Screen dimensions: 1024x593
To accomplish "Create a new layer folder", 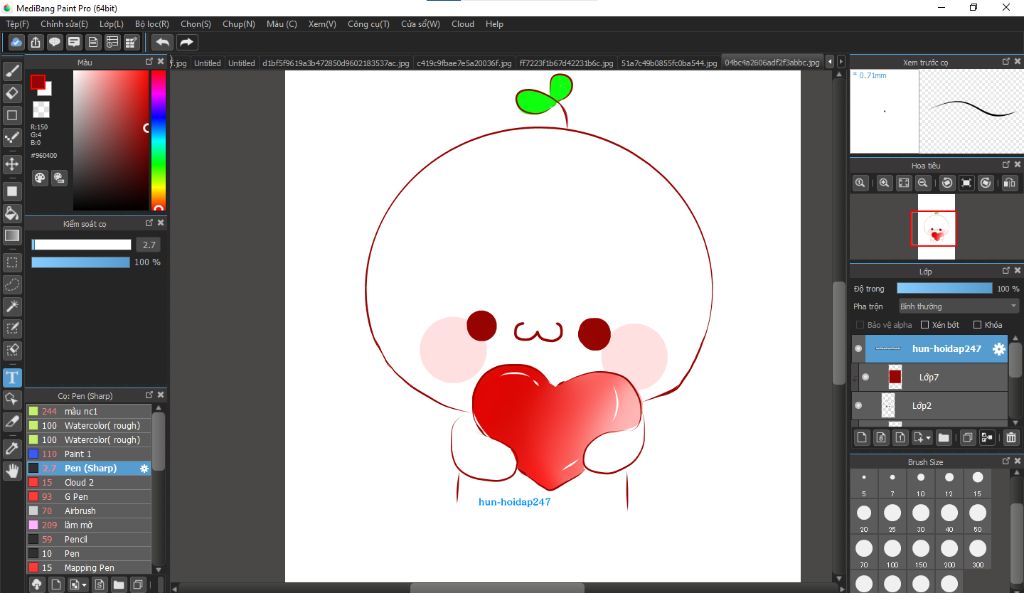I will coord(944,438).
